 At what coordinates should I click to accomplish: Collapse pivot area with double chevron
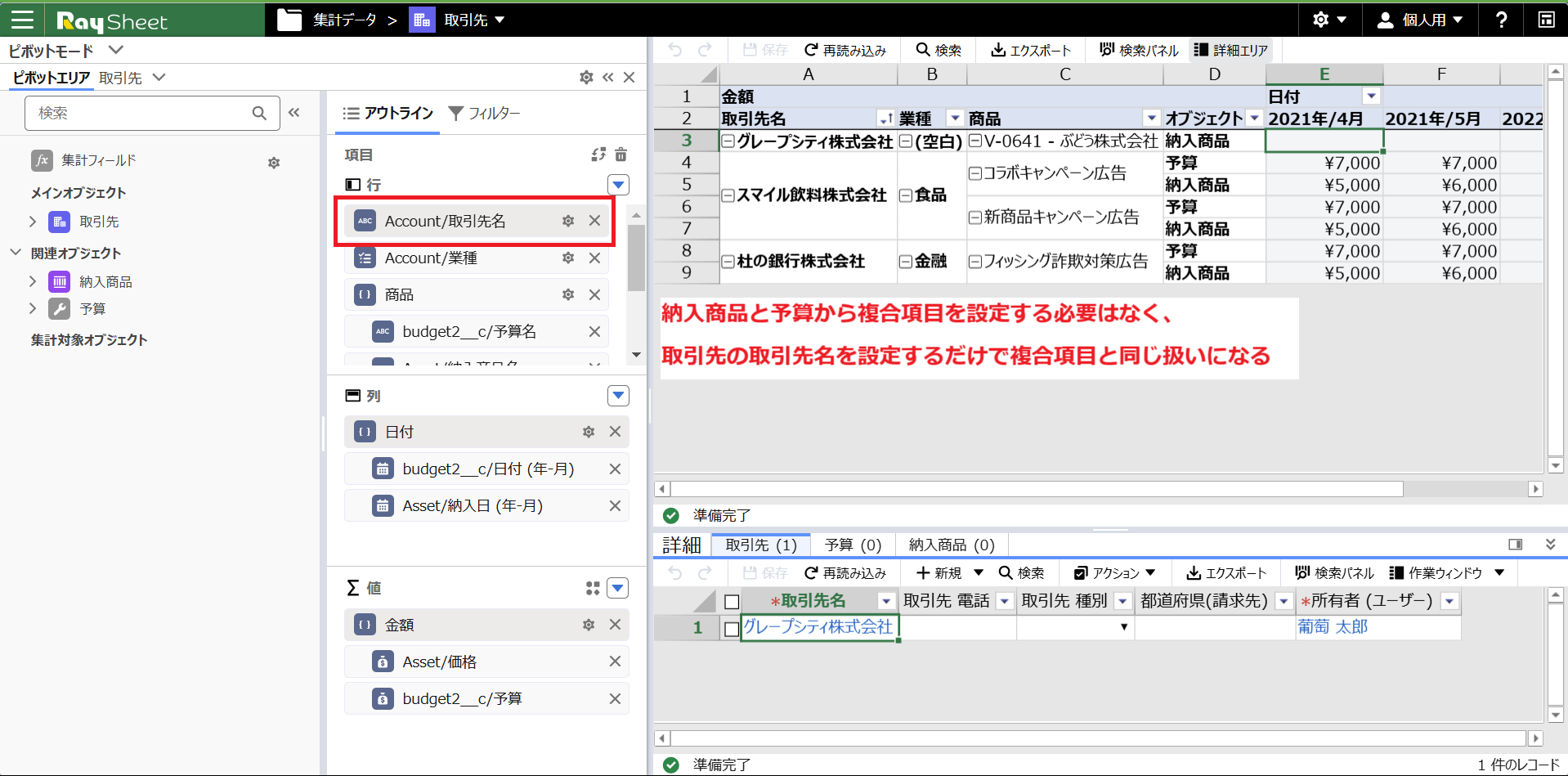(607, 78)
